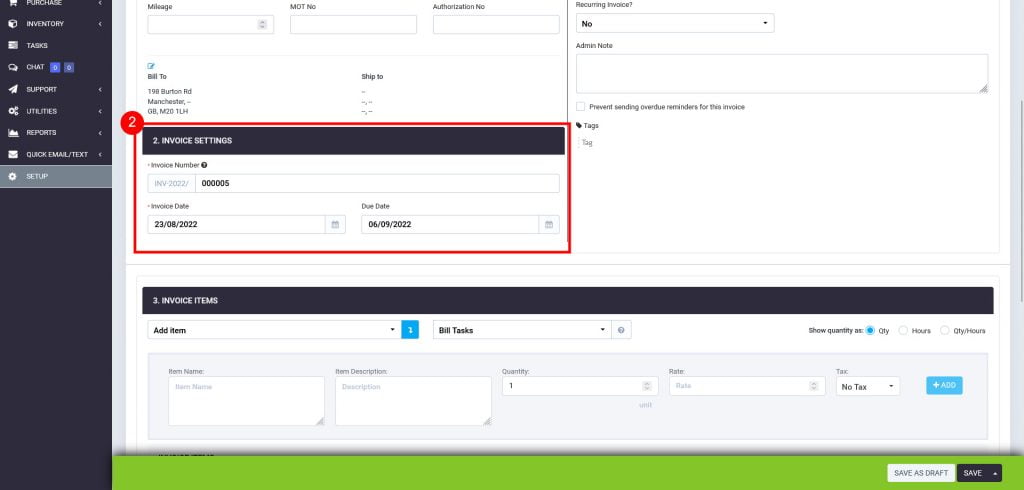Screen dimensions: 1024x490
Task: Click the second chat counter badge
Action: 69,67
